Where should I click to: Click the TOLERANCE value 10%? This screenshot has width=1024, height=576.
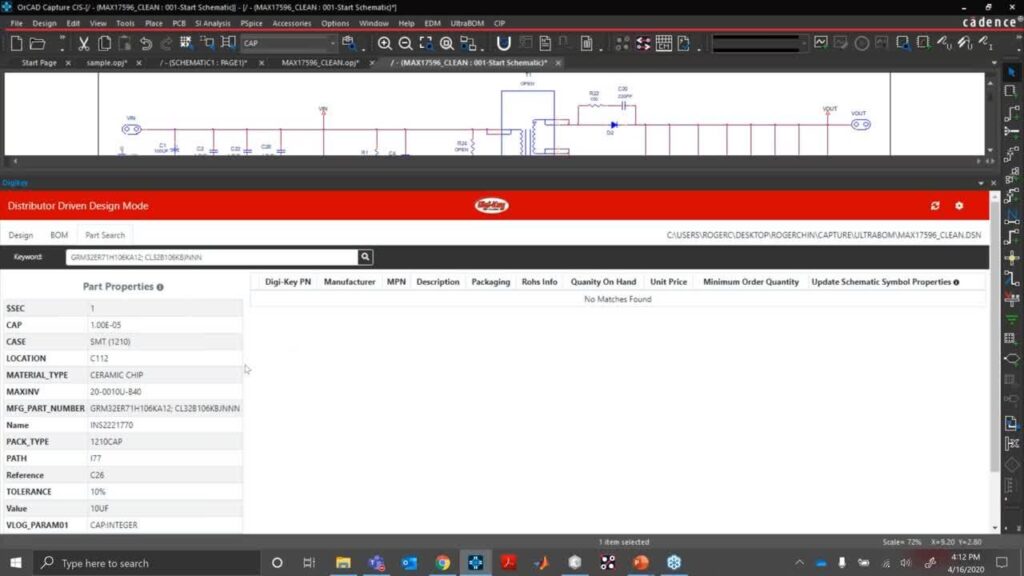coord(97,492)
